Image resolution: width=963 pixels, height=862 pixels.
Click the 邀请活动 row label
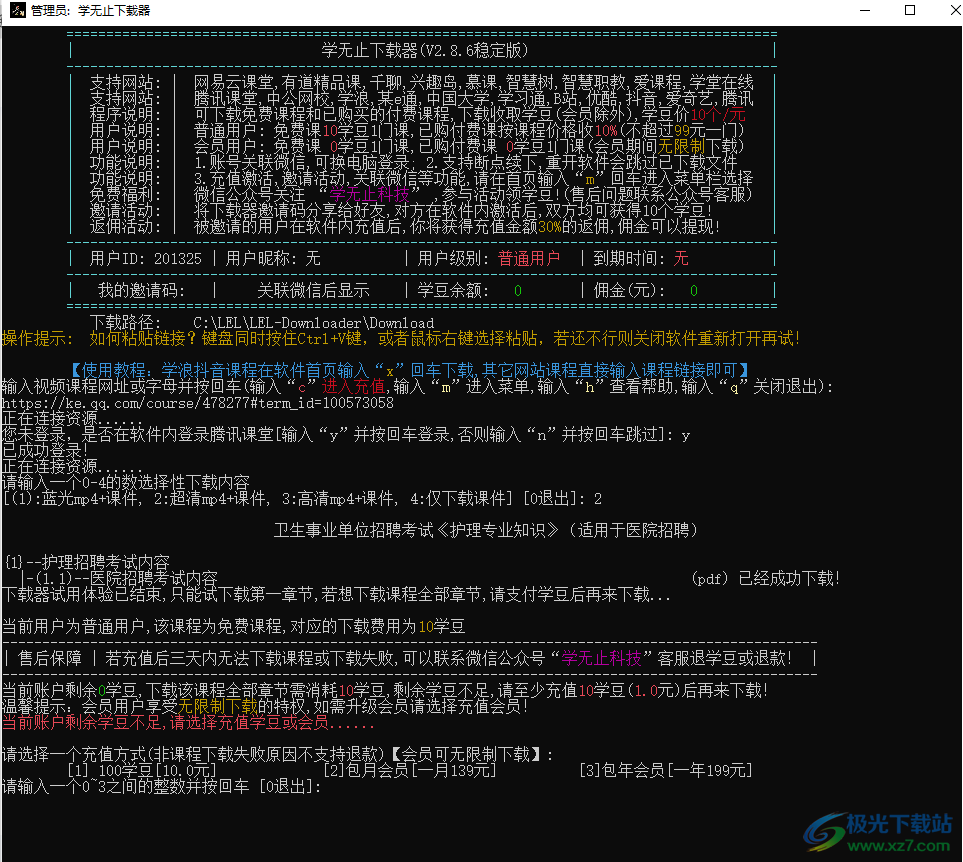pos(125,211)
